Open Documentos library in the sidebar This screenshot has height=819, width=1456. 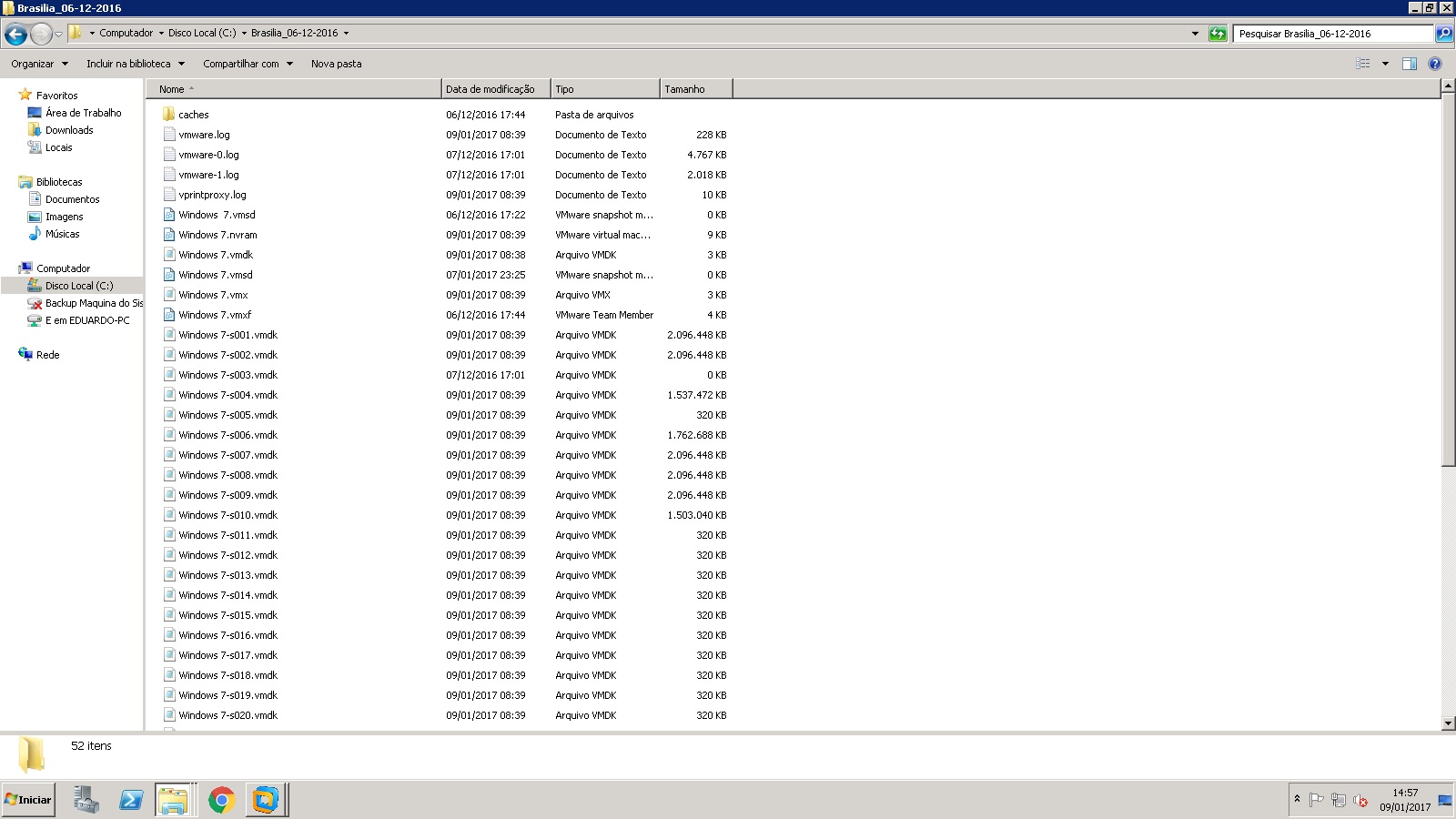(x=72, y=199)
